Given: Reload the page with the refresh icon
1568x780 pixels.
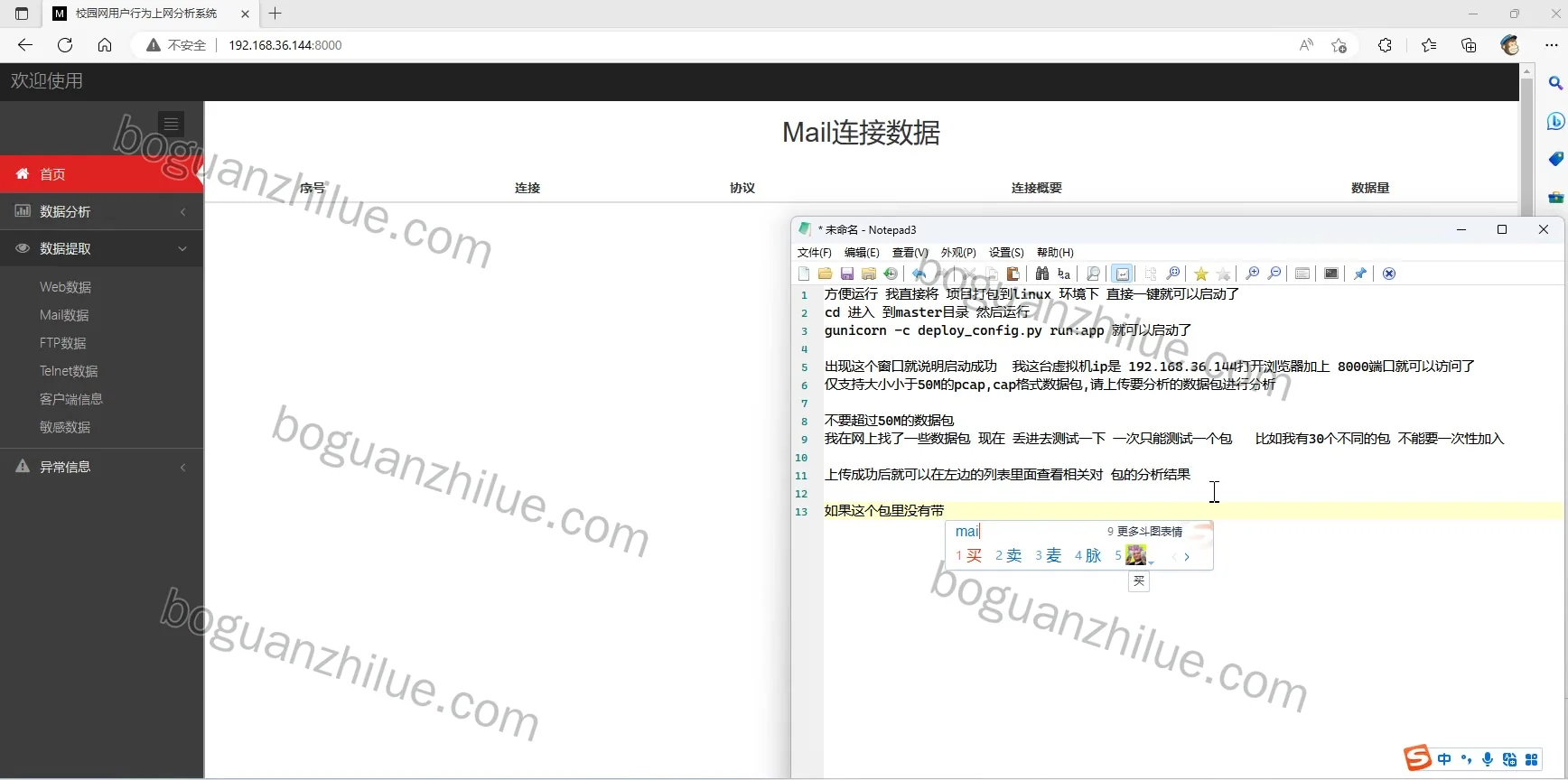Looking at the screenshot, I should (x=65, y=45).
